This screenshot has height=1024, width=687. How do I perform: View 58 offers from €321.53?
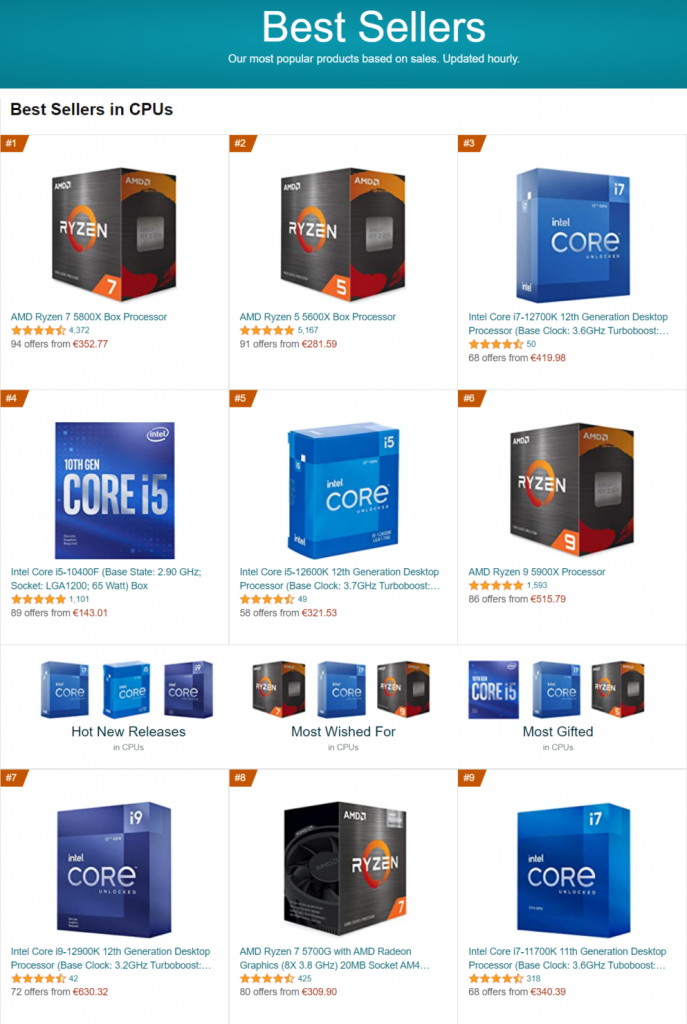coord(288,613)
